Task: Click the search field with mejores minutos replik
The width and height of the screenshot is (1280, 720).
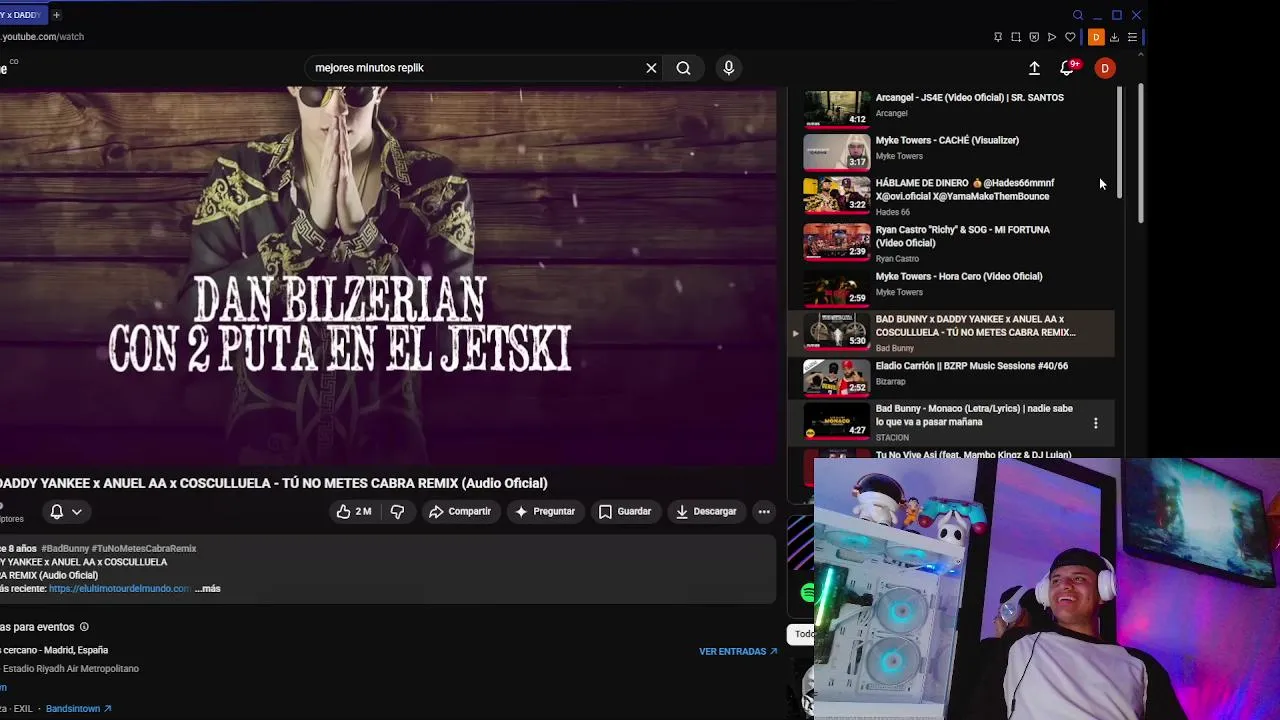Action: (475, 68)
